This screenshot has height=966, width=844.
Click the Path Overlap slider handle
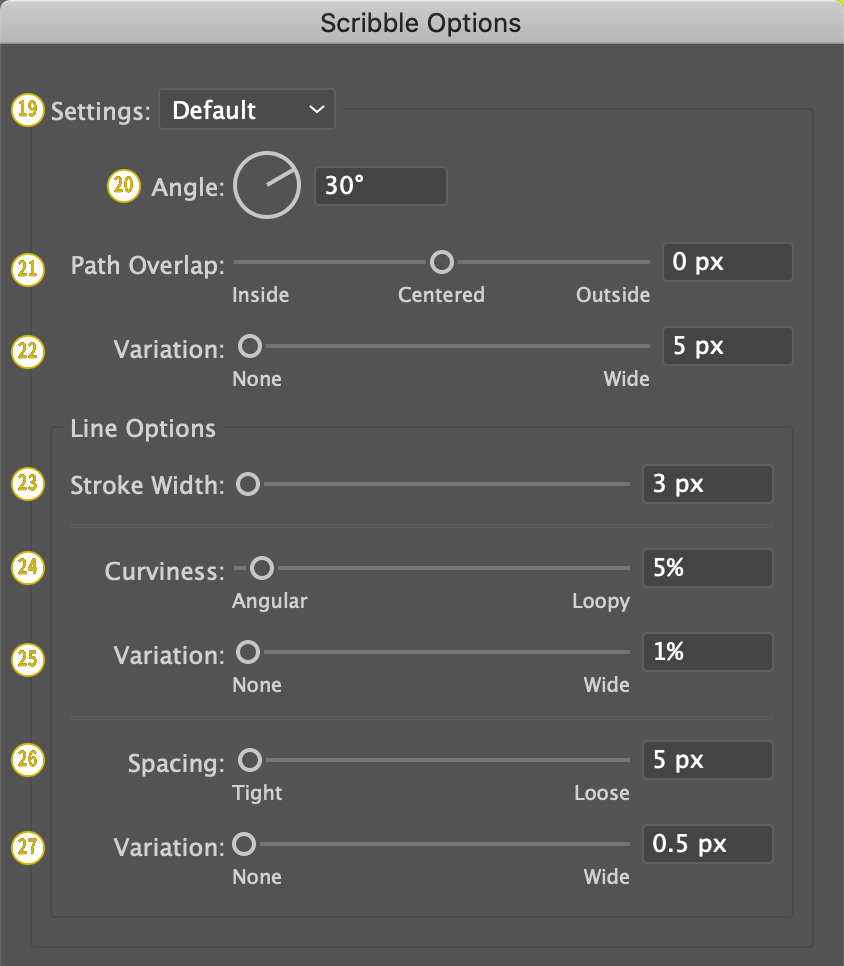pos(441,262)
